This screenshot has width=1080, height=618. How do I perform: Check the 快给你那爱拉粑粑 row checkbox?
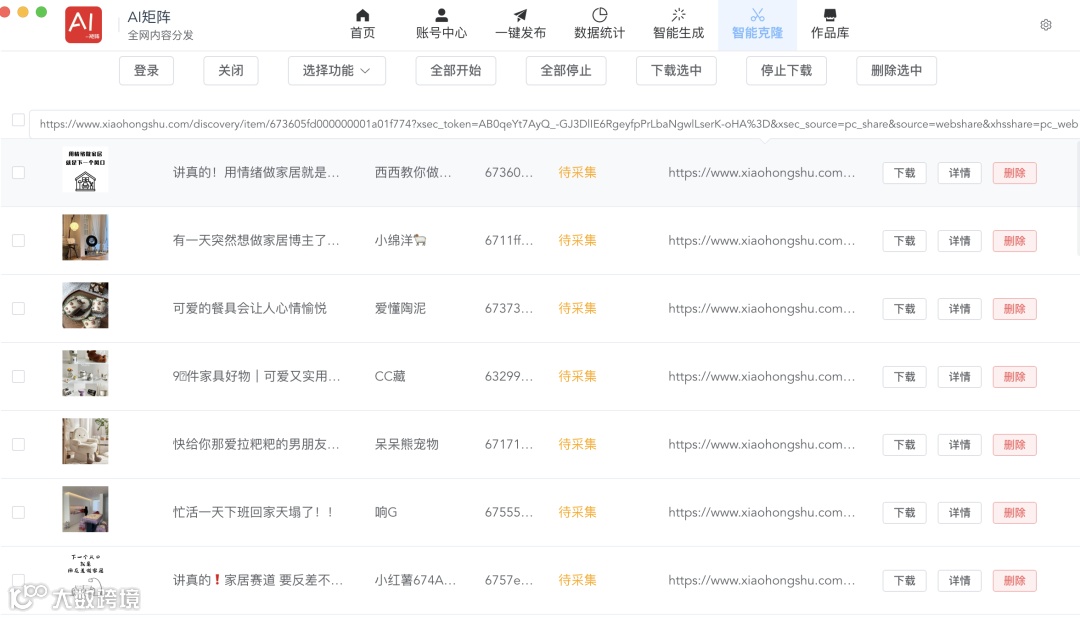[19, 444]
